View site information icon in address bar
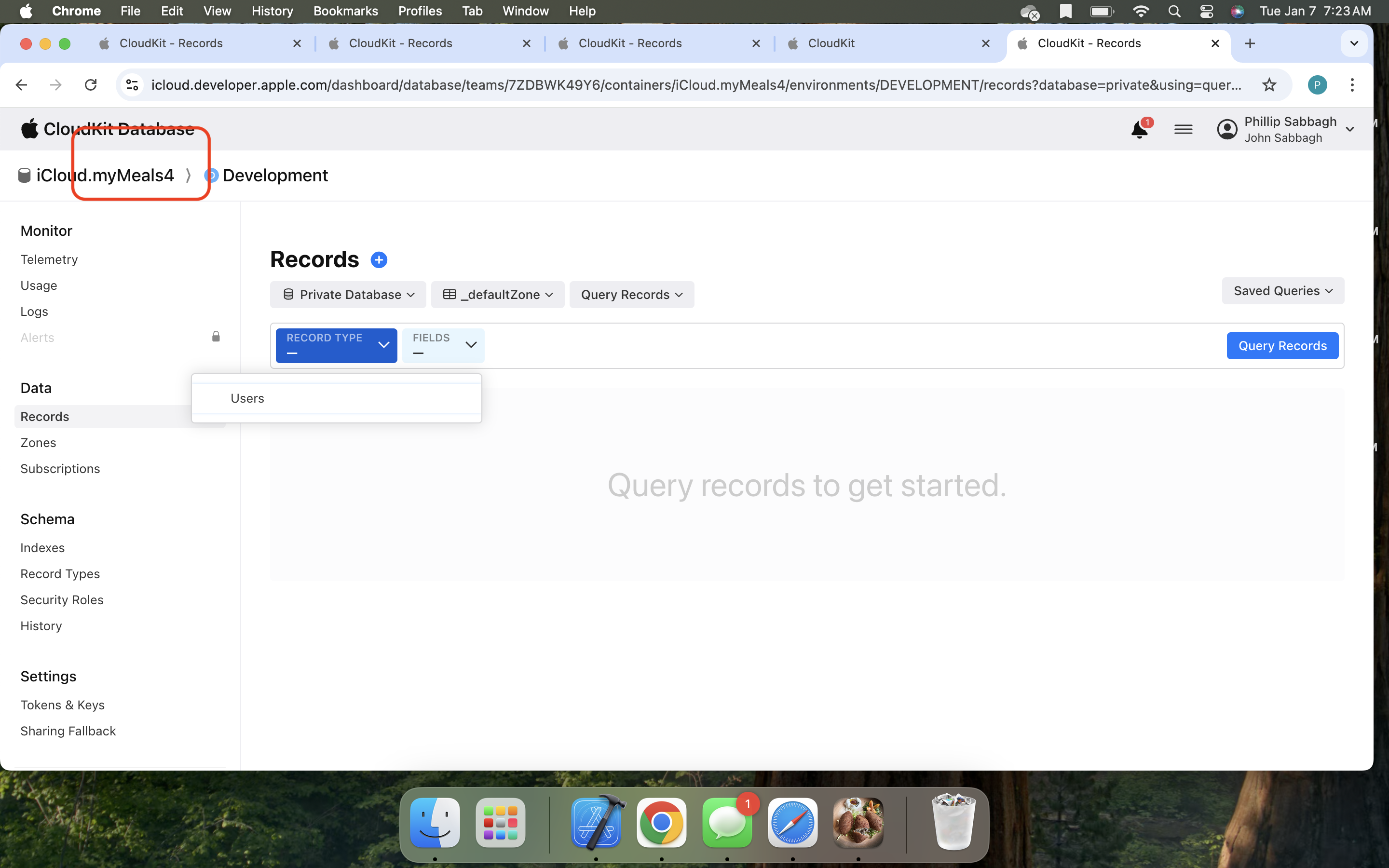 click(132, 85)
